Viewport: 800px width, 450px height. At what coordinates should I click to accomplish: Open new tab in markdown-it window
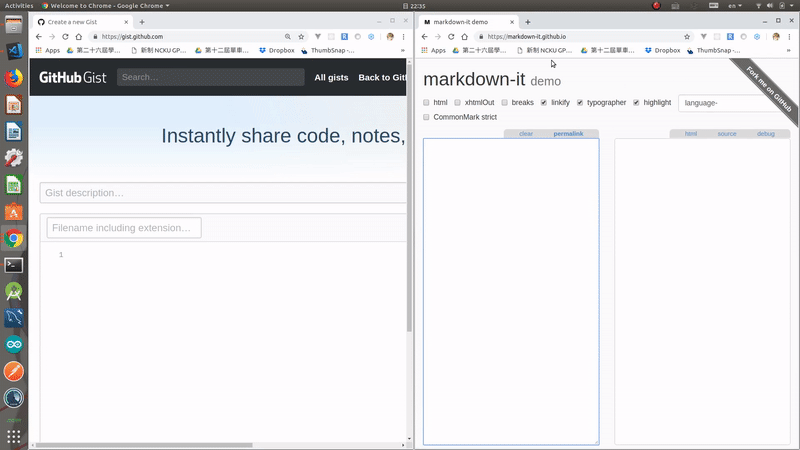pyautogui.click(x=528, y=22)
